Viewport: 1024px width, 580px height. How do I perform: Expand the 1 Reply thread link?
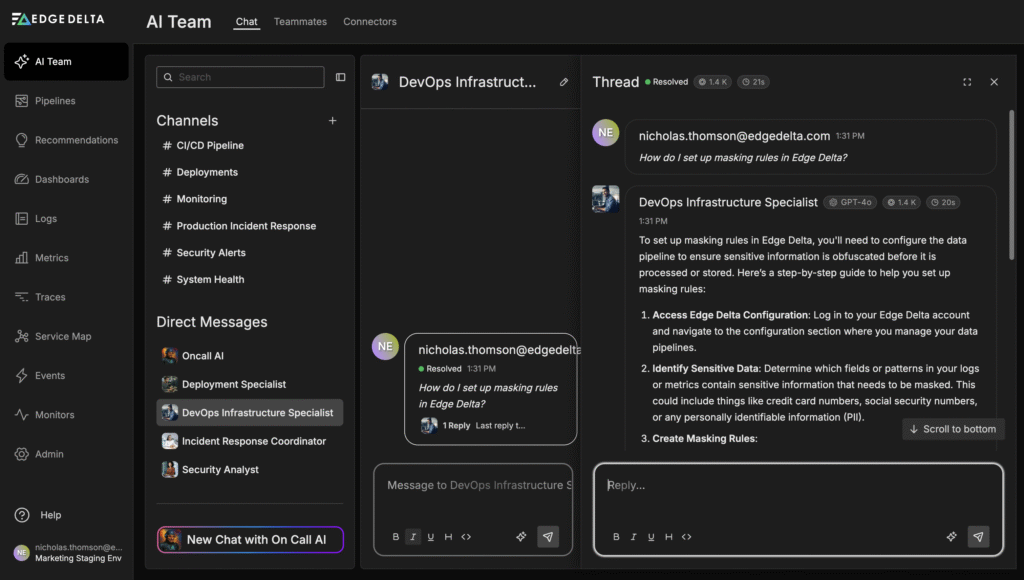457,425
